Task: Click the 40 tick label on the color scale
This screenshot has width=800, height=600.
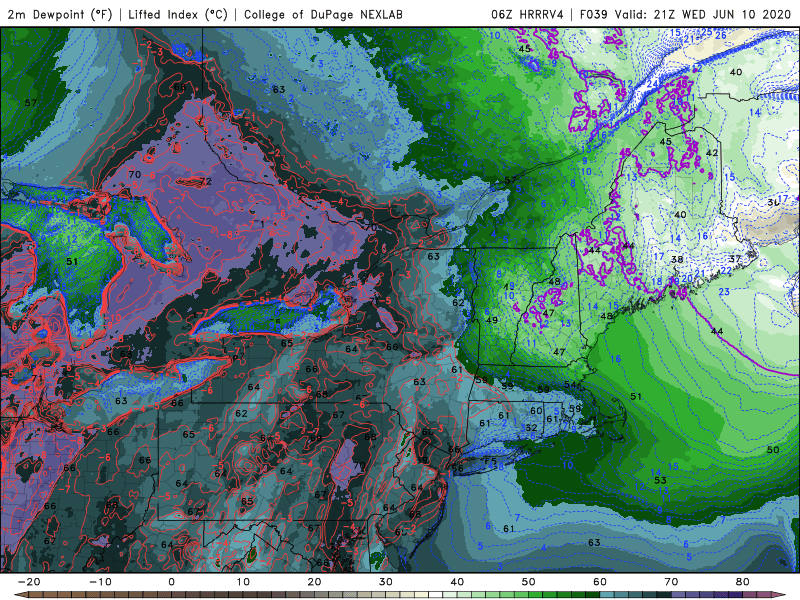Action: click(x=457, y=582)
